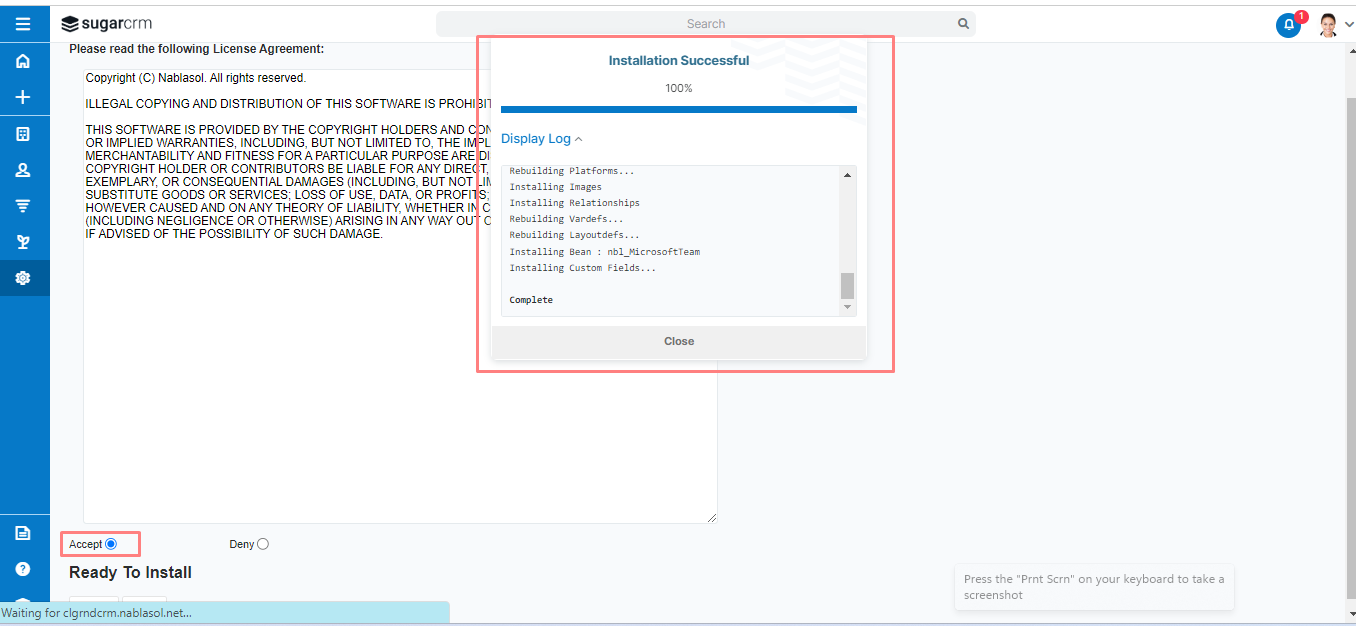Open Accounts building icon in sidebar
Viewport: 1356px width, 626px height.
coord(23,134)
